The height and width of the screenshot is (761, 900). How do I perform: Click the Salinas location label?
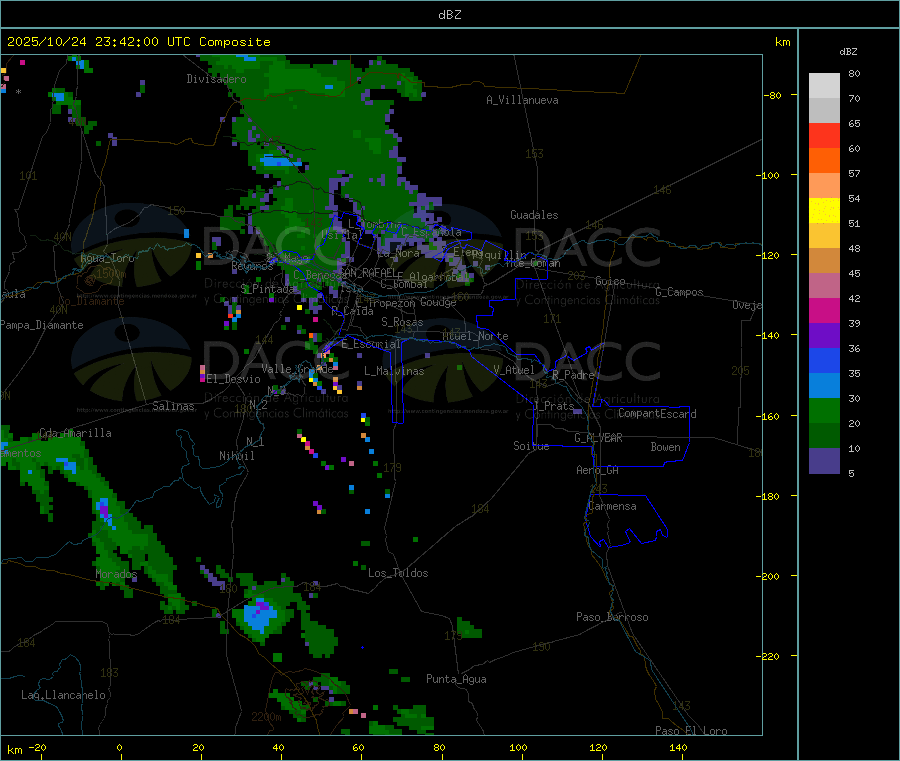[173, 406]
